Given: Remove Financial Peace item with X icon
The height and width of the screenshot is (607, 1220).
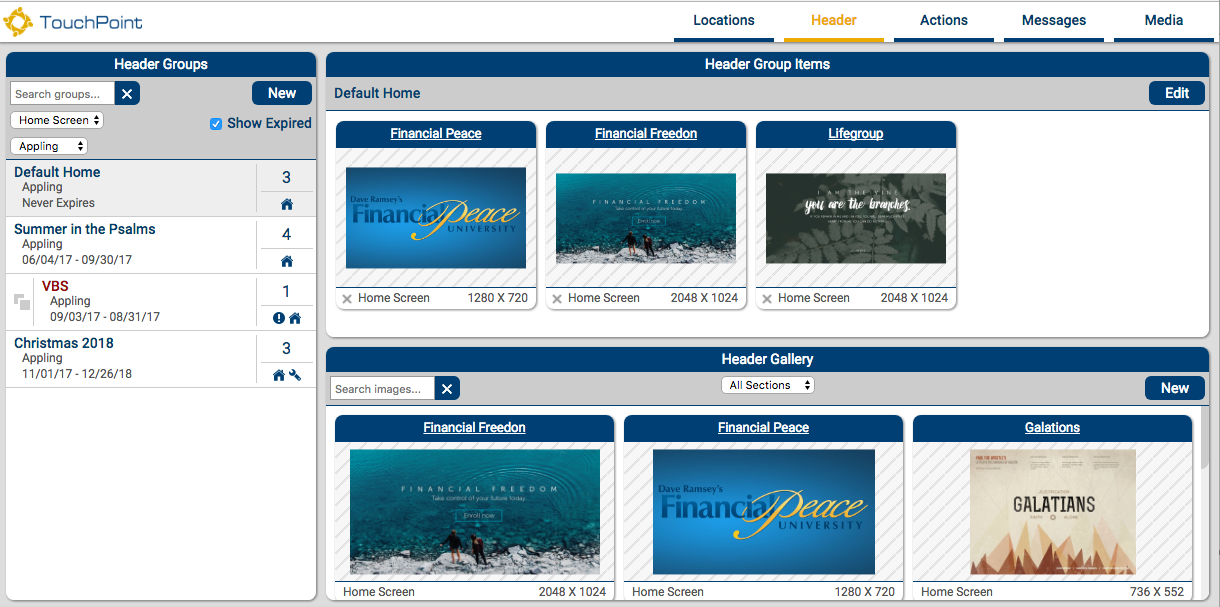Looking at the screenshot, I should coord(347,298).
